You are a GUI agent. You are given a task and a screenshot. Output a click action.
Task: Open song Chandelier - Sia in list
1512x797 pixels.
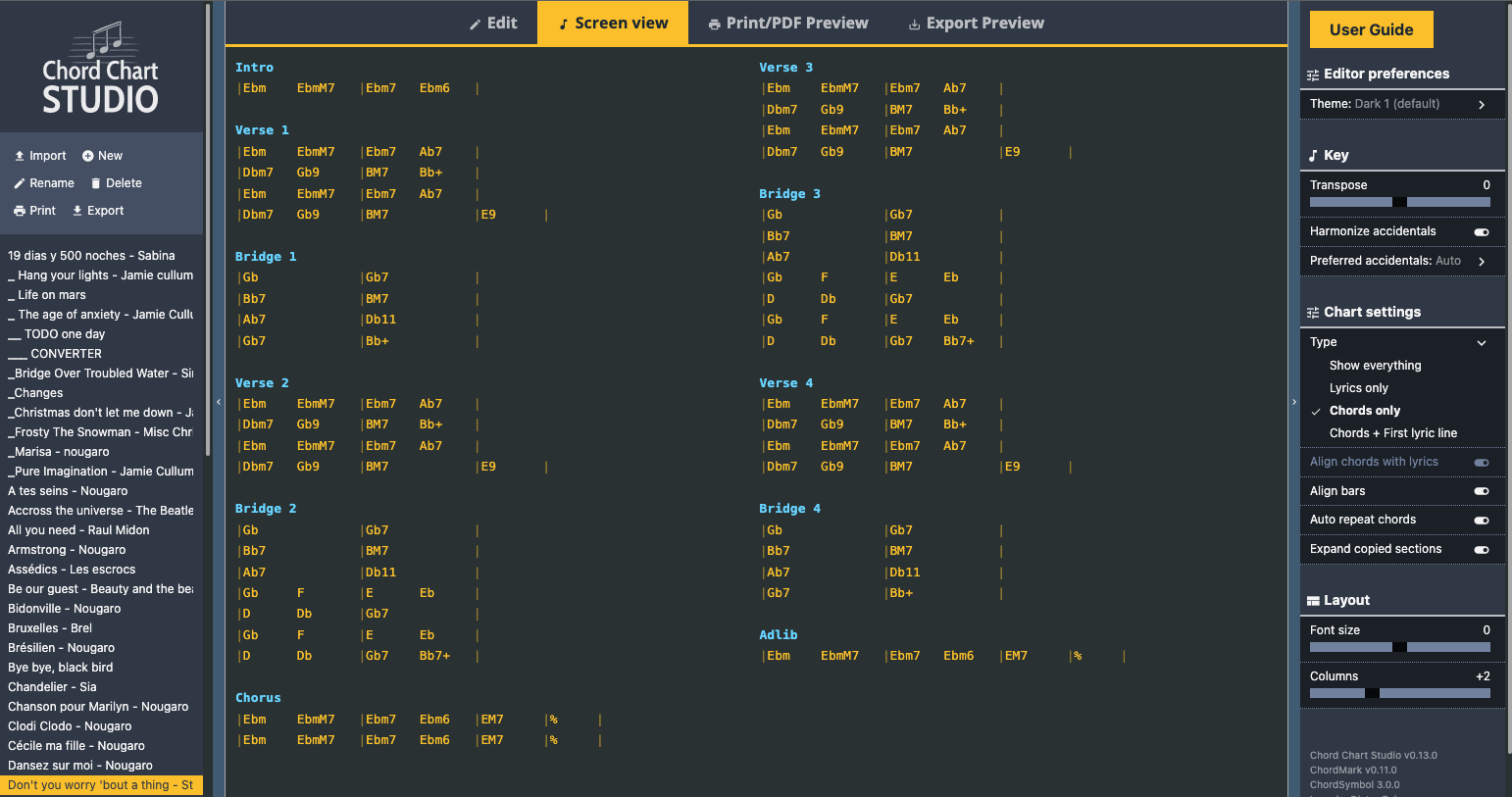(x=52, y=687)
